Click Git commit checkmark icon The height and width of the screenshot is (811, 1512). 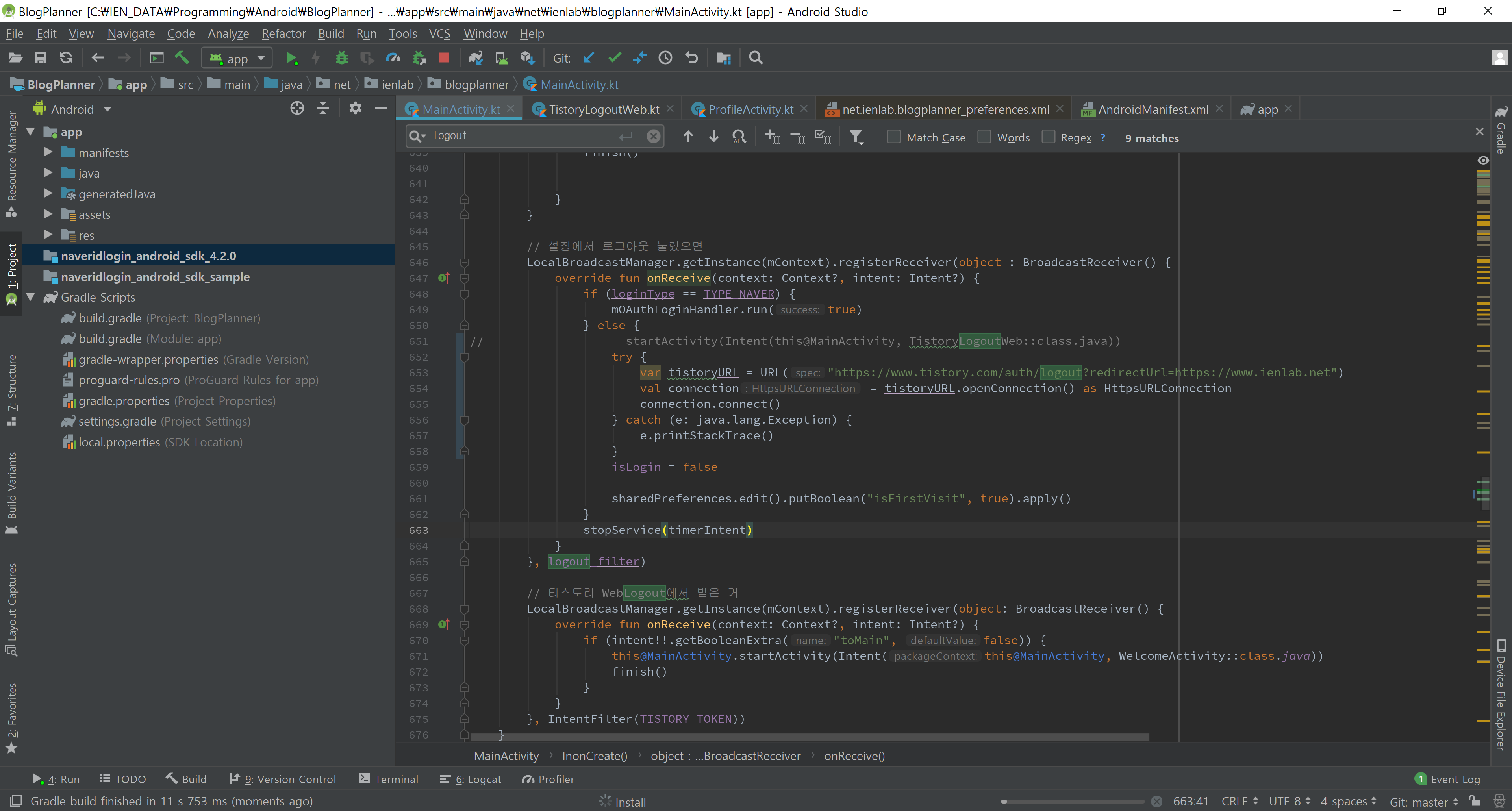[x=615, y=58]
